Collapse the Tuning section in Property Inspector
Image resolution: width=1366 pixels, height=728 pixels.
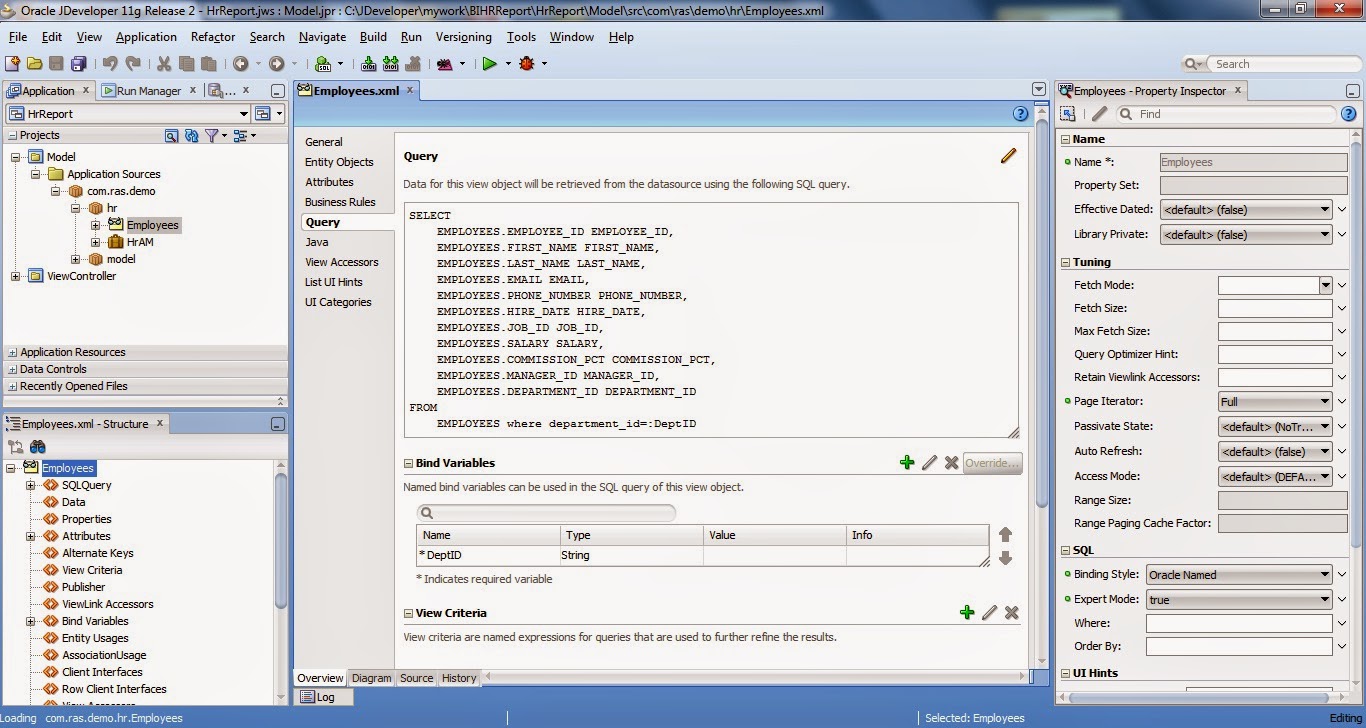click(1066, 262)
